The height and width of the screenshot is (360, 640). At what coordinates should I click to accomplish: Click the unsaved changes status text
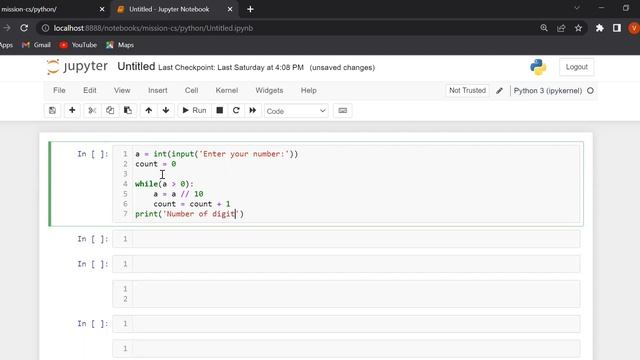point(342,67)
